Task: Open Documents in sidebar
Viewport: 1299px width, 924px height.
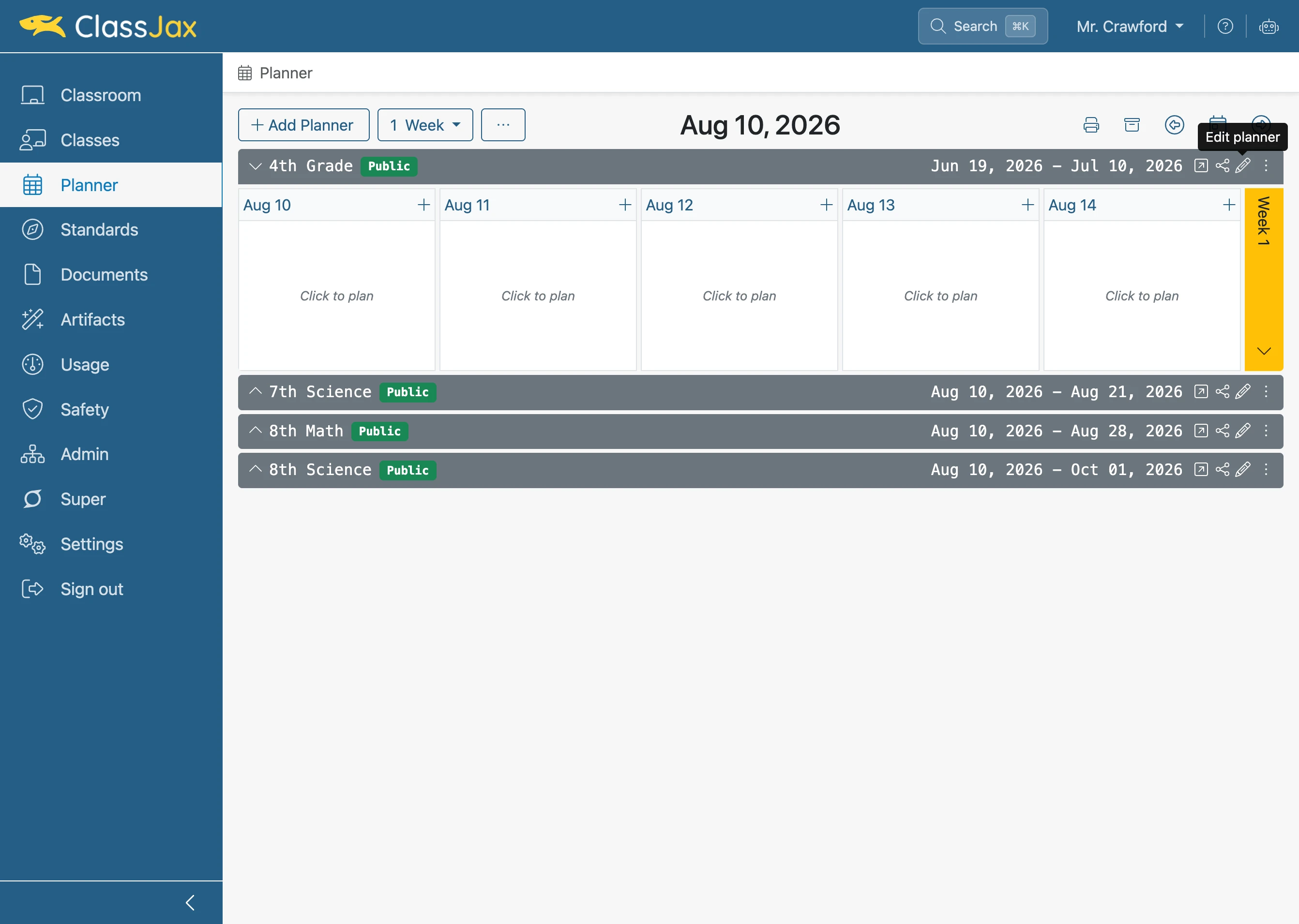Action: 111,274
